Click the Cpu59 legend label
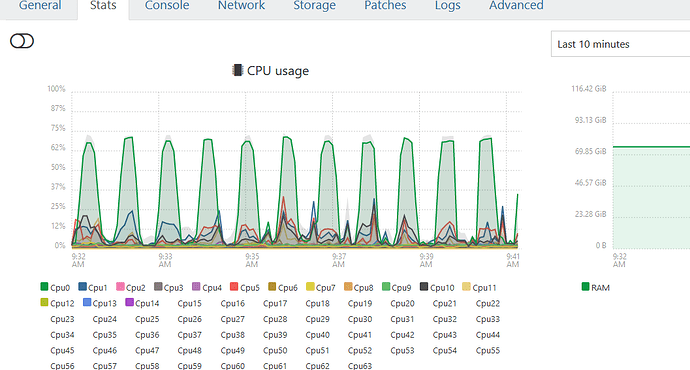690x370 pixels. 190,366
